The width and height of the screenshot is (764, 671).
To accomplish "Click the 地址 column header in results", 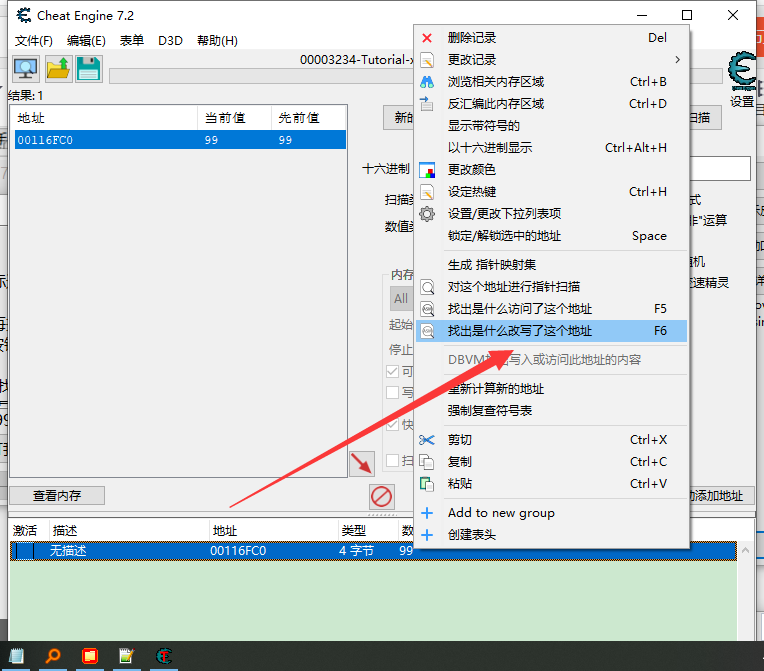I will (104, 118).
